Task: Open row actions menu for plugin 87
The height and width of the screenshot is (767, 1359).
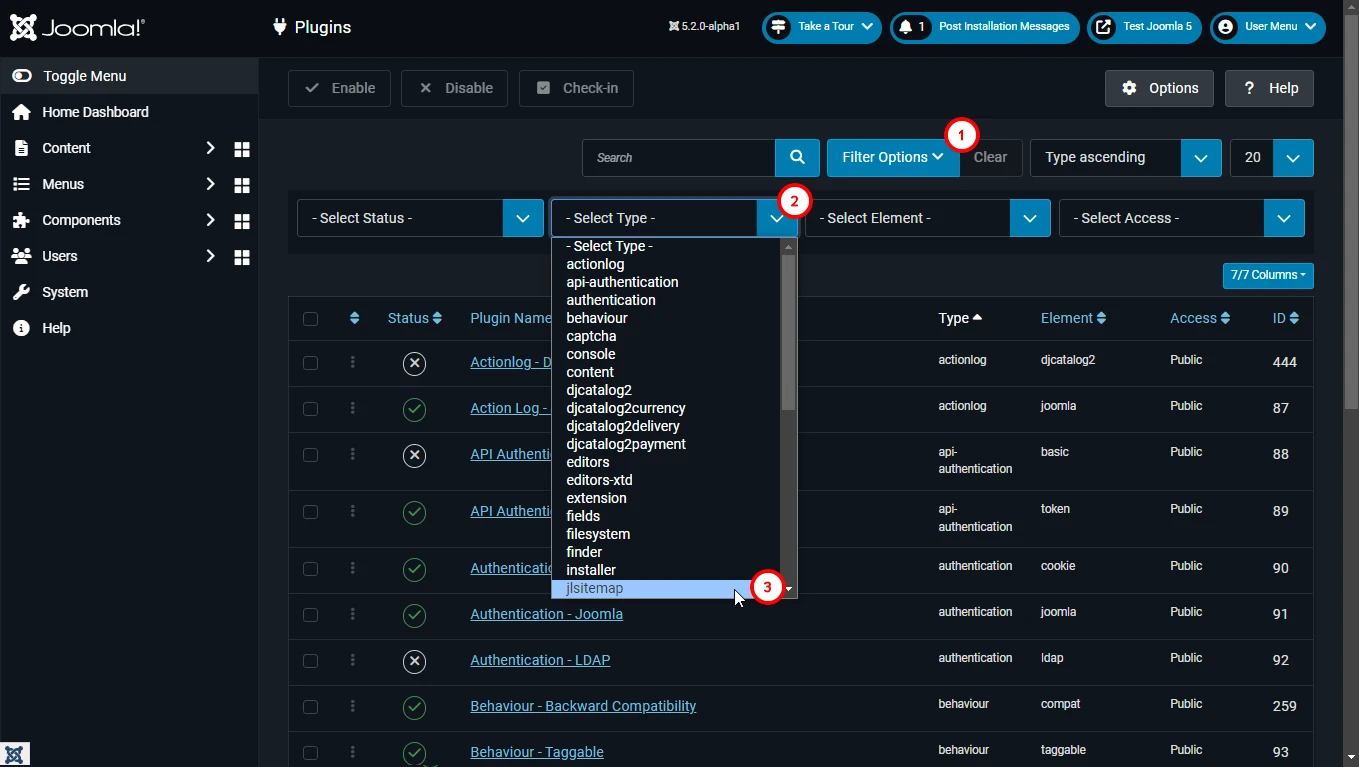Action: 353,408
